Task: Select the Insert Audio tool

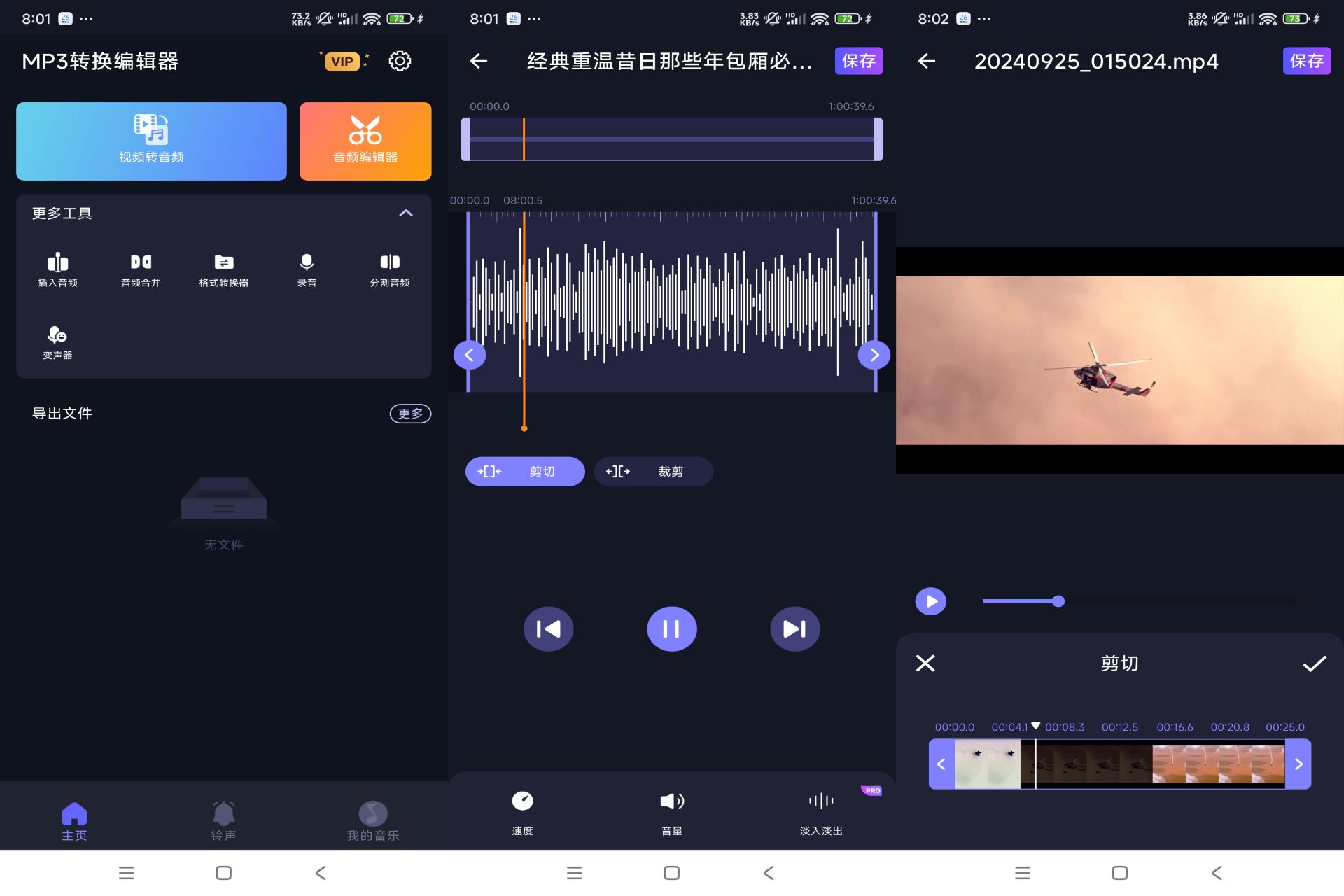Action: (x=57, y=270)
